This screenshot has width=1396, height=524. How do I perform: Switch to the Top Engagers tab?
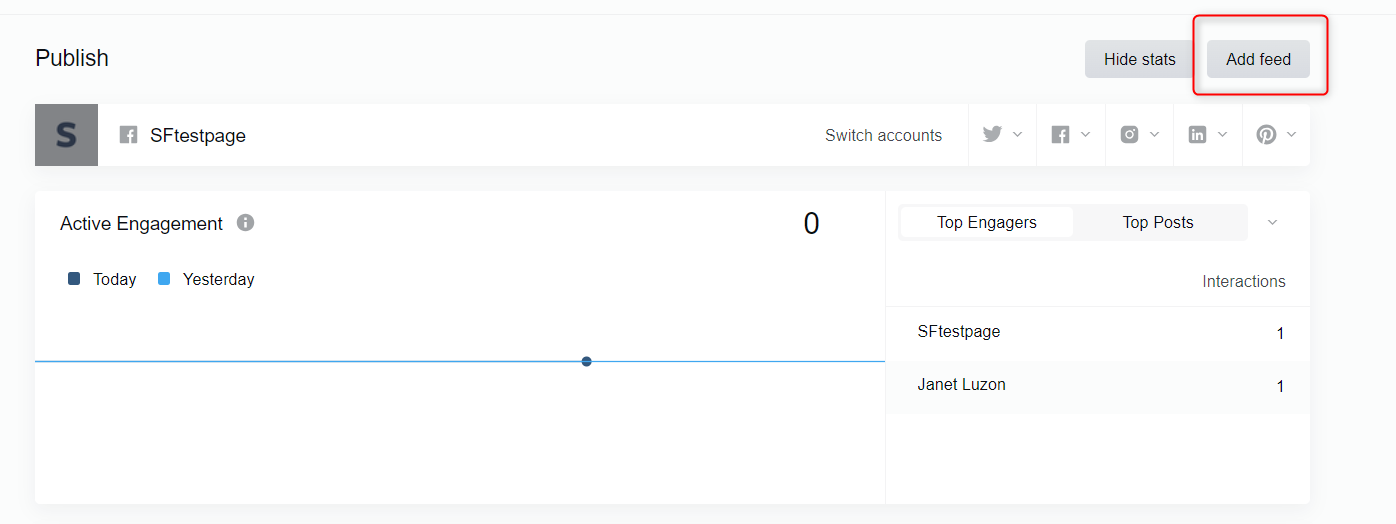click(987, 222)
